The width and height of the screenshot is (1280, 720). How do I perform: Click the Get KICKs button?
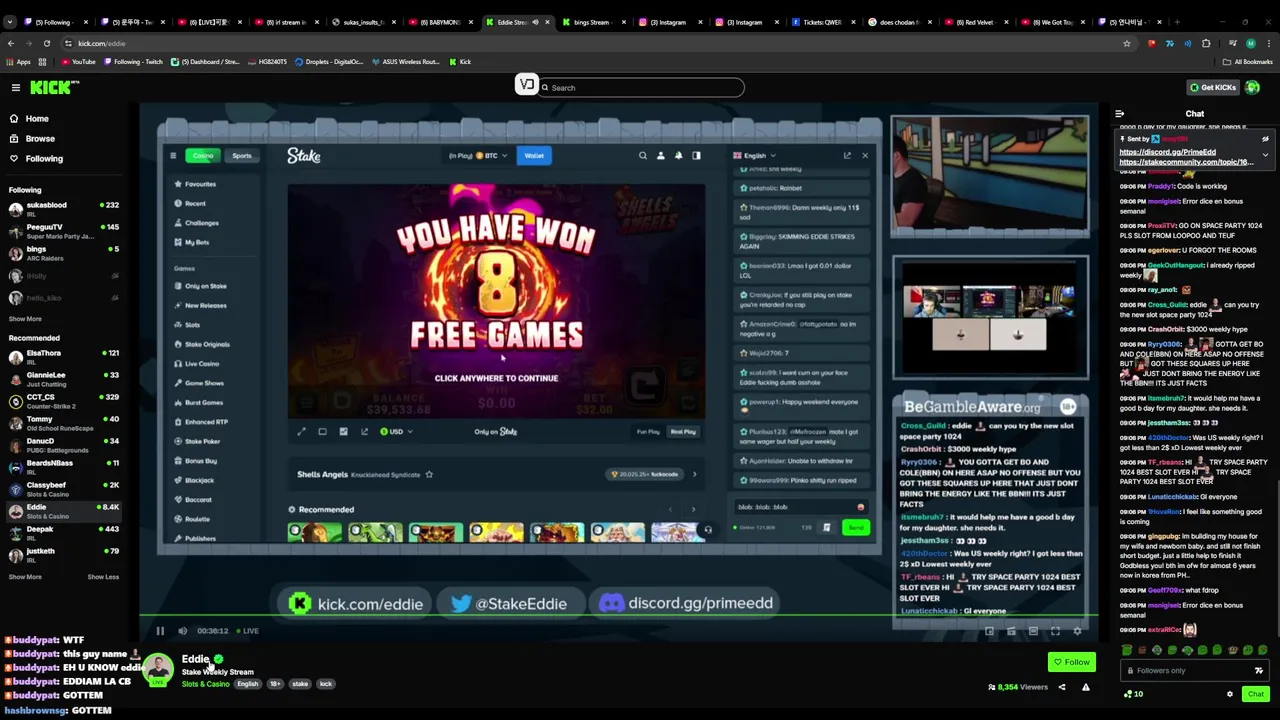point(1212,88)
